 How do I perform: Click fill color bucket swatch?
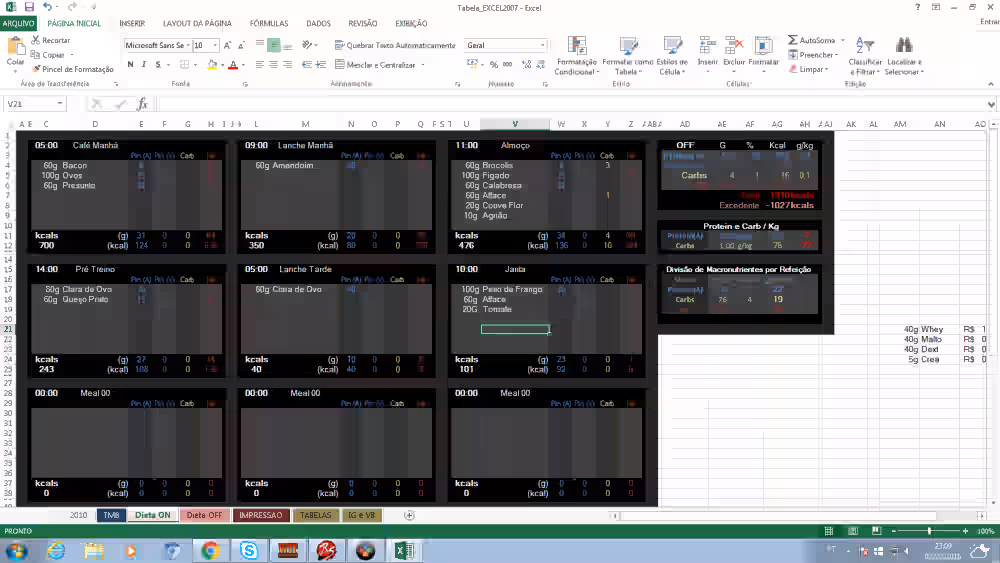tap(212, 64)
